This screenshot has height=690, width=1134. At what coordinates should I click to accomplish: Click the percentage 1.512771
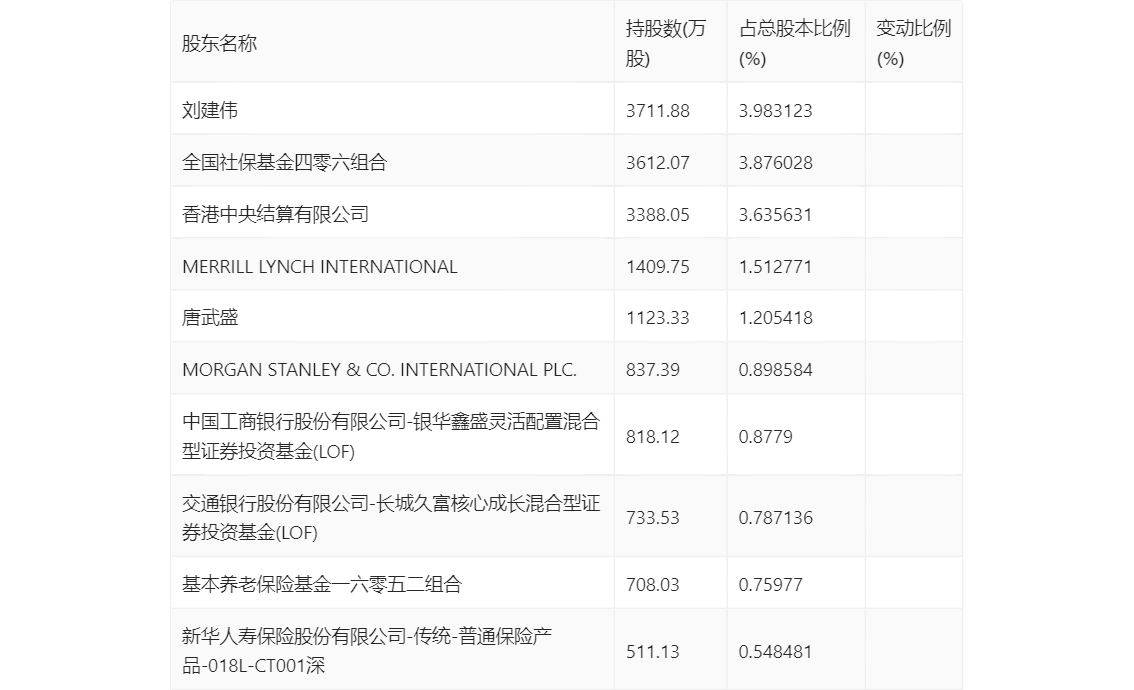tap(775, 267)
